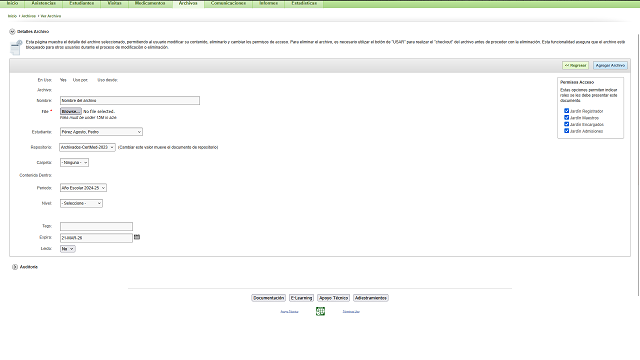Collapse the Detalles Archivo section

point(12,31)
